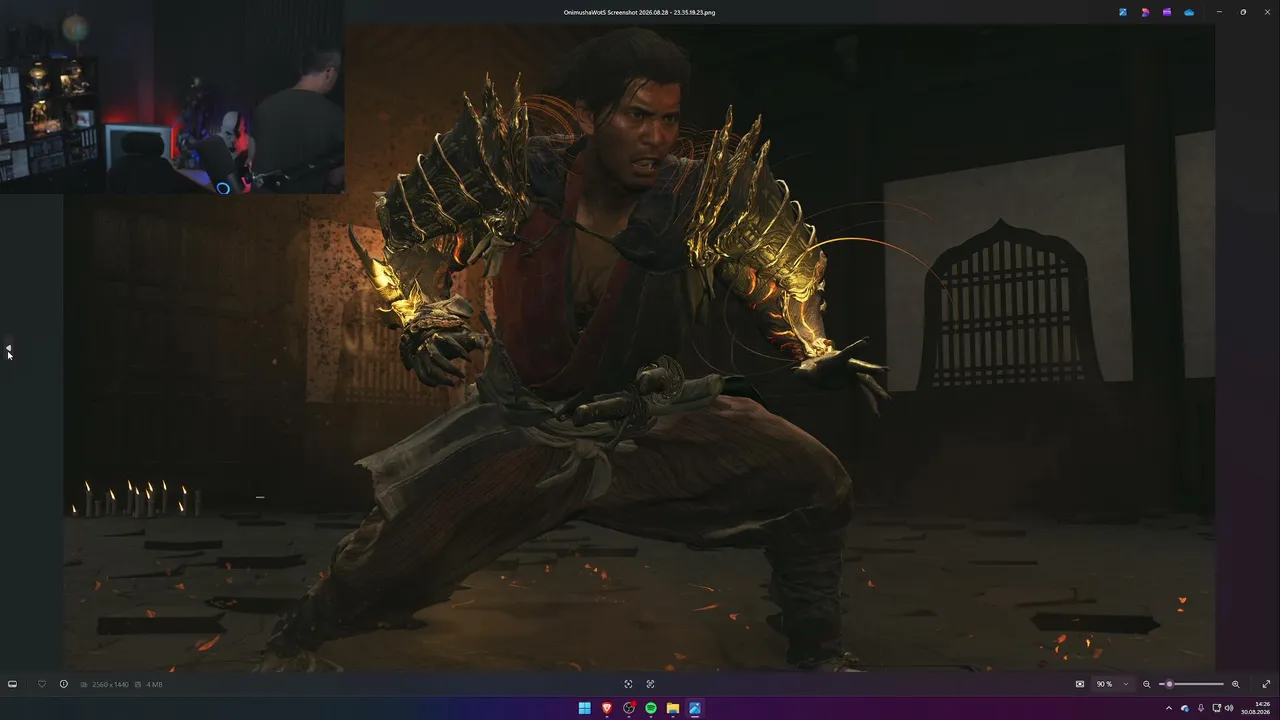The width and height of the screenshot is (1280, 720).
Task: Click the OneDrive cloud icon in system tray
Action: coord(1185,708)
